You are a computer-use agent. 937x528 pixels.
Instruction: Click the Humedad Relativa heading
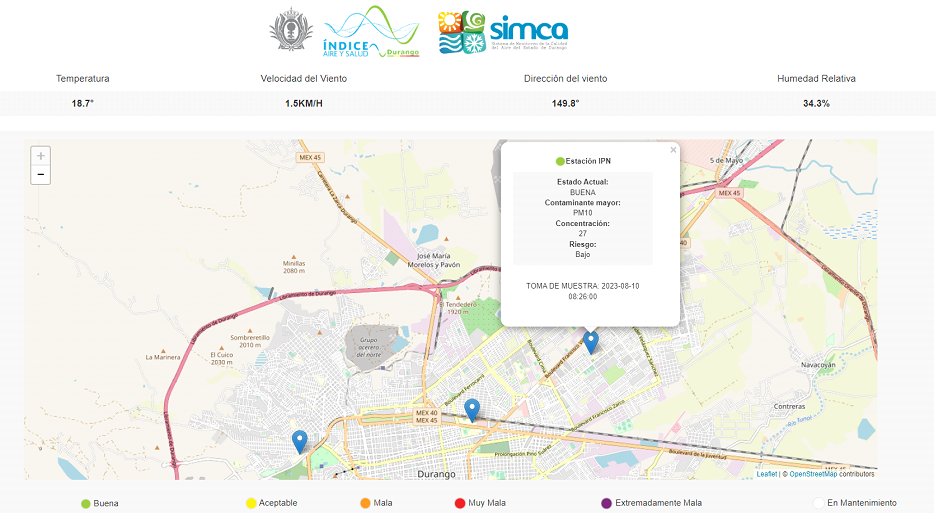(x=816, y=78)
